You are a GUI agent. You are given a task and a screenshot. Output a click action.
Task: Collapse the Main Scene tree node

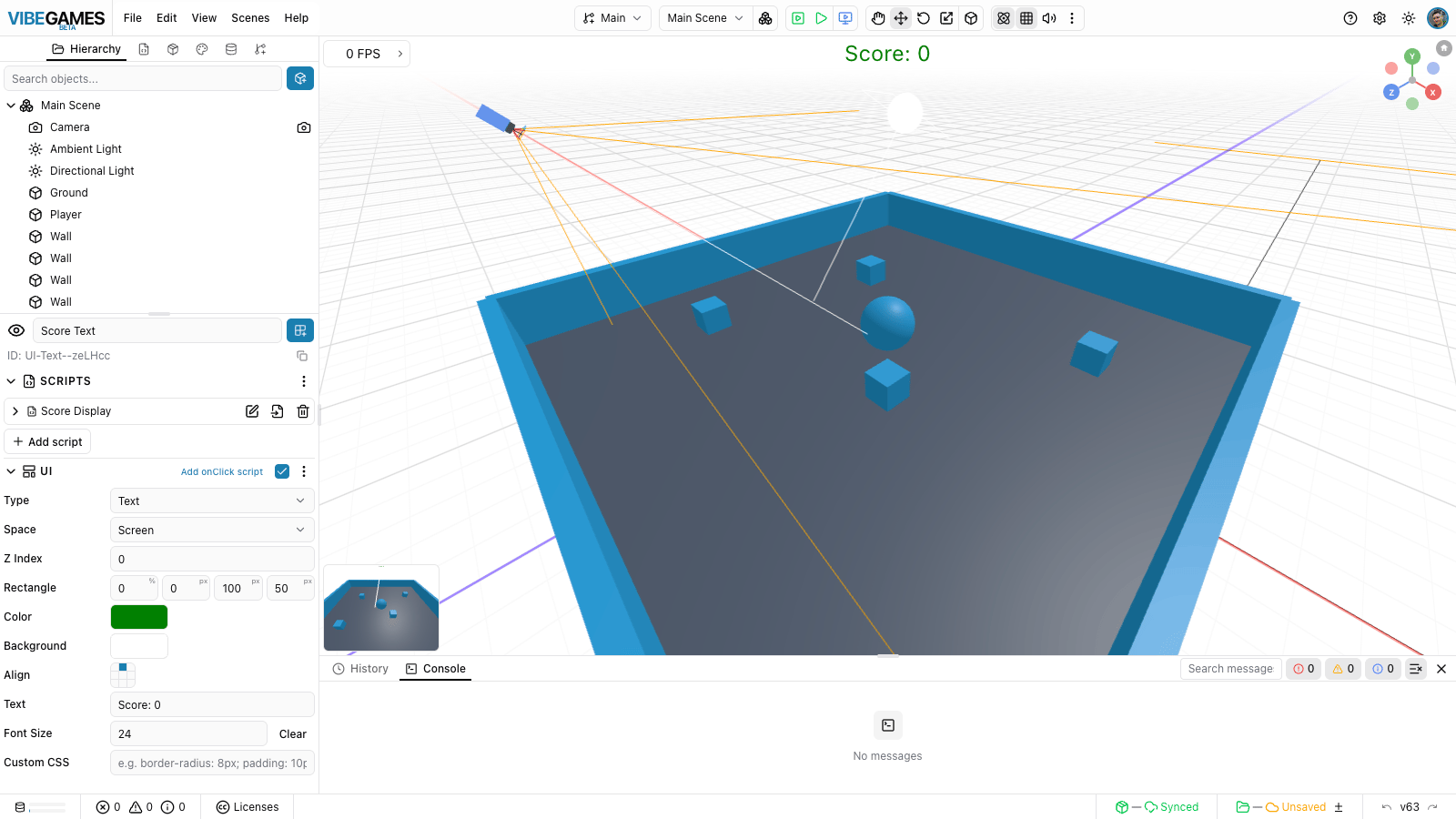[11, 106]
